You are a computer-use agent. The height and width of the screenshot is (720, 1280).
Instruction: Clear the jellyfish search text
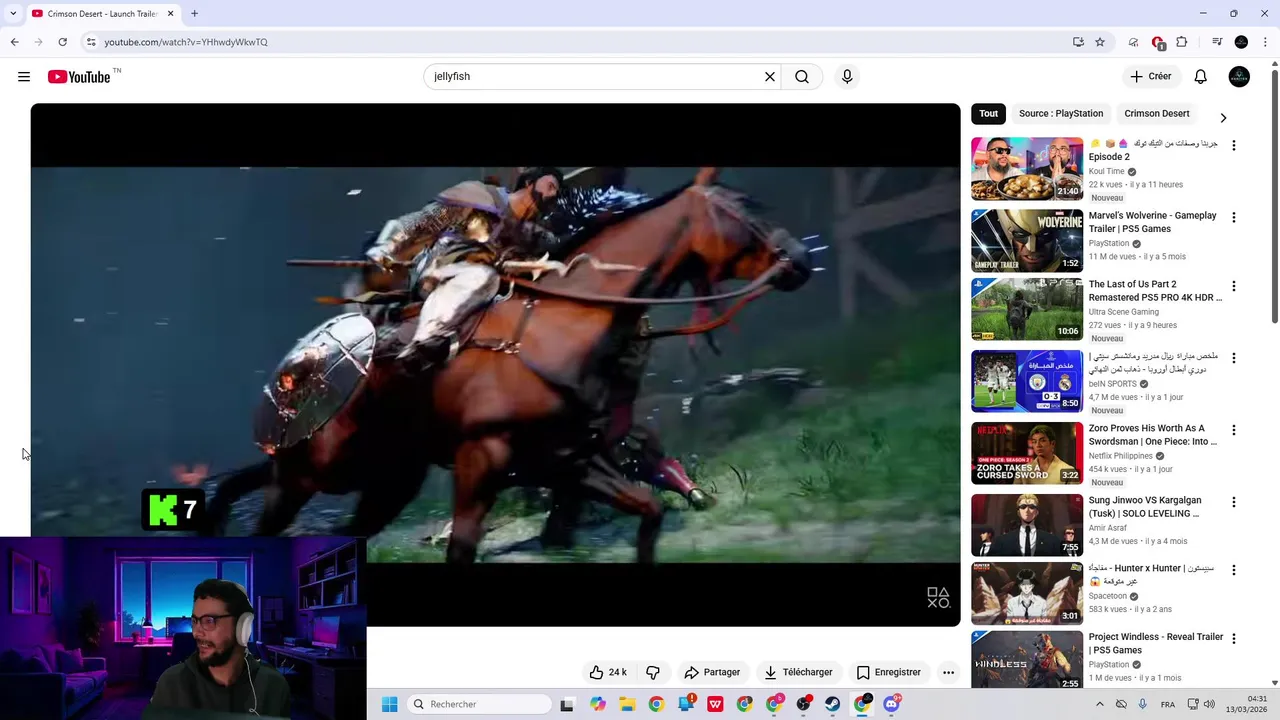tap(770, 76)
